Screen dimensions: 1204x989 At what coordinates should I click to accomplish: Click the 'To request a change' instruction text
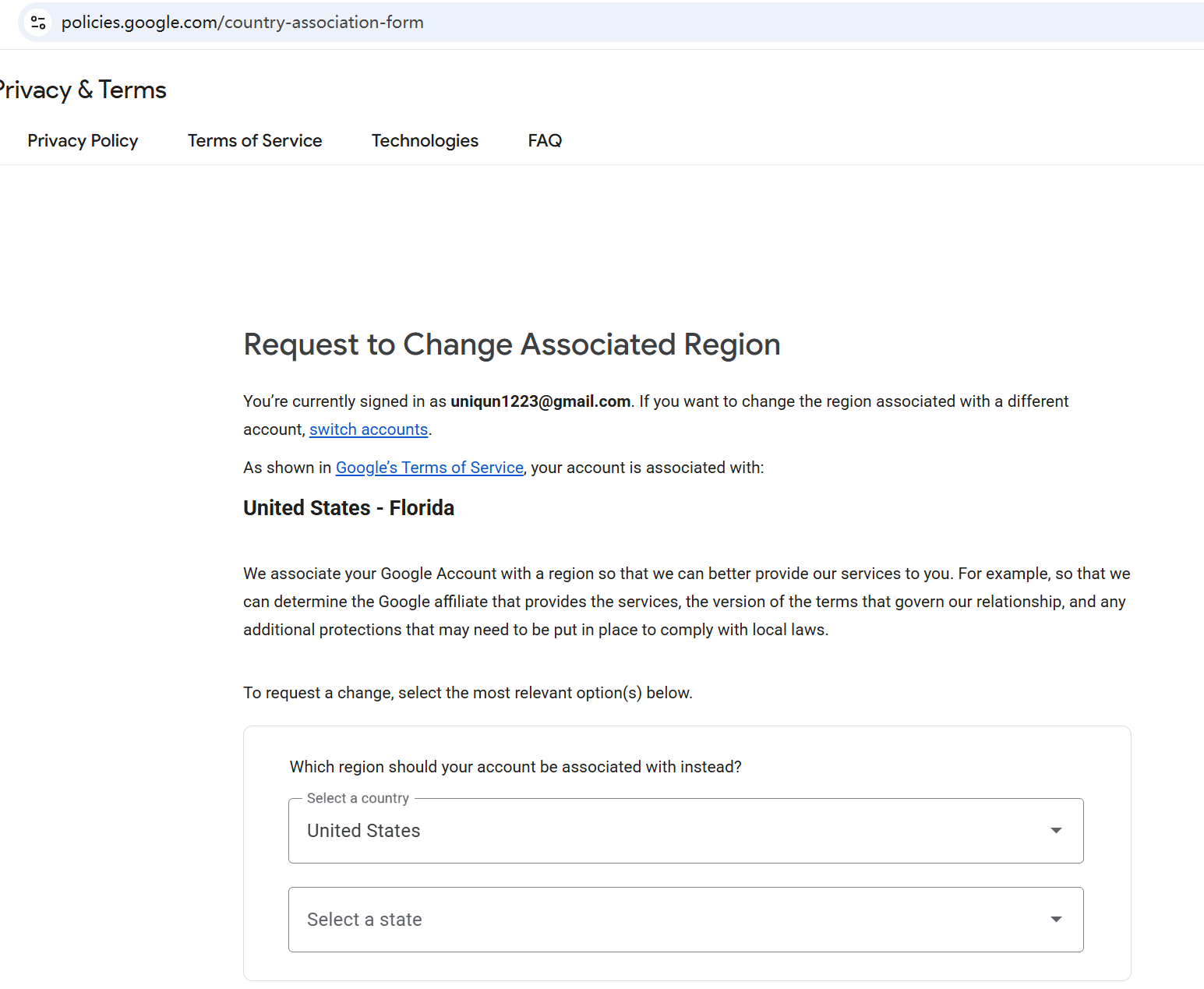click(468, 693)
